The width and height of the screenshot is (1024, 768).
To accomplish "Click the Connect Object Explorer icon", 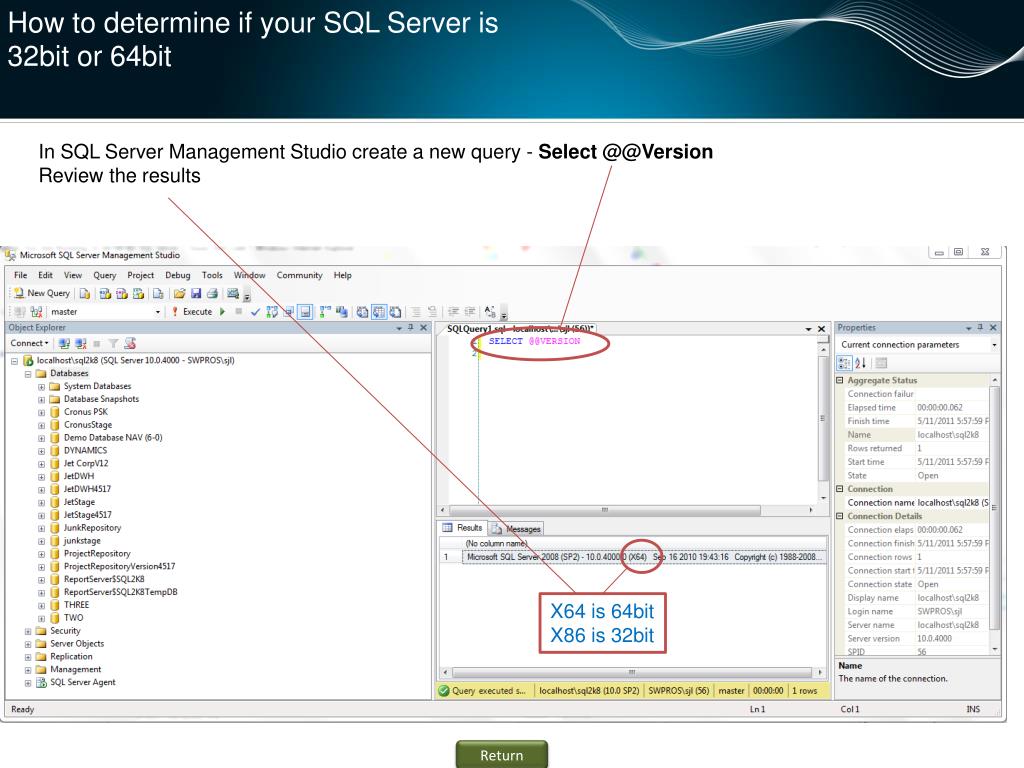I will [x=64, y=344].
